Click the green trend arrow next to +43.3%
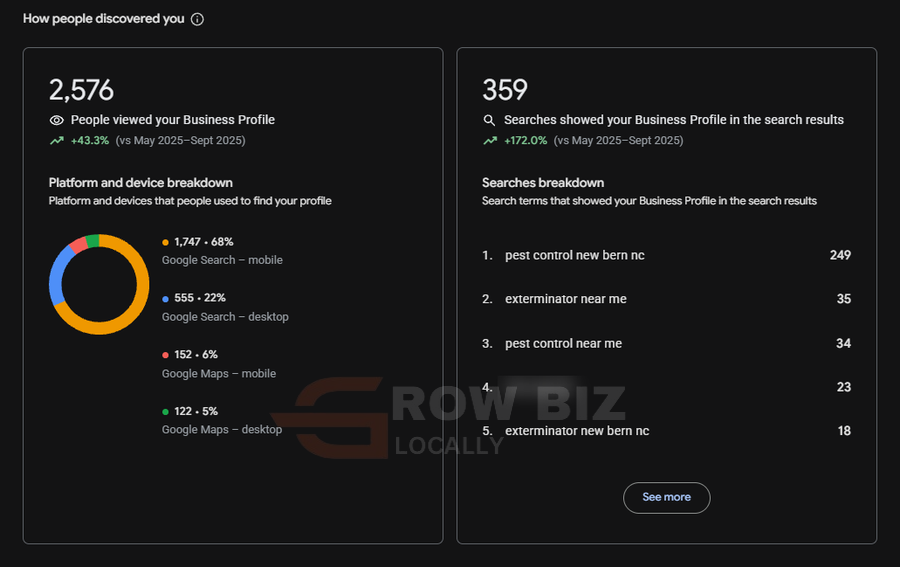 [x=57, y=141]
